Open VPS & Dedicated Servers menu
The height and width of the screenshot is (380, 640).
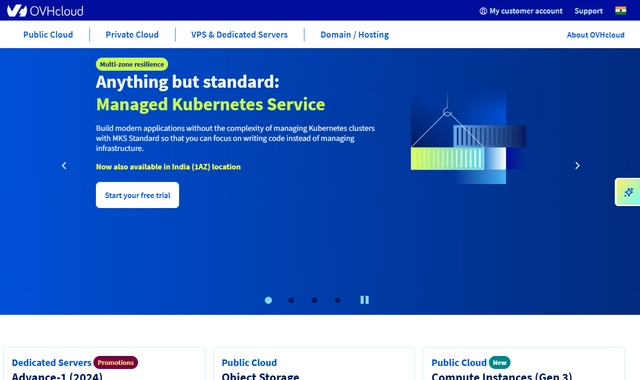pyautogui.click(x=240, y=35)
